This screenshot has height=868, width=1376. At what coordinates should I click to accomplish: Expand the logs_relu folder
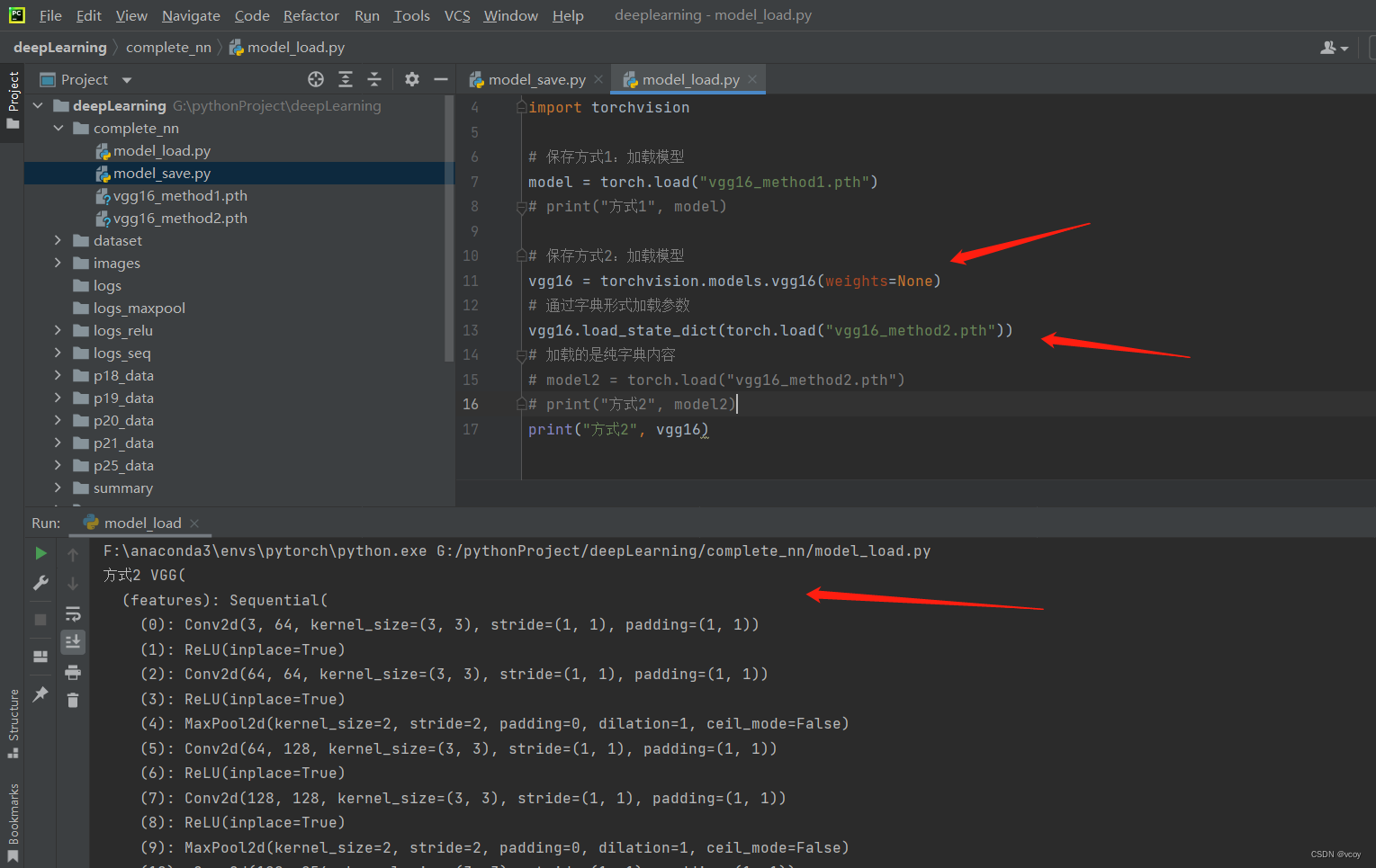point(58,330)
